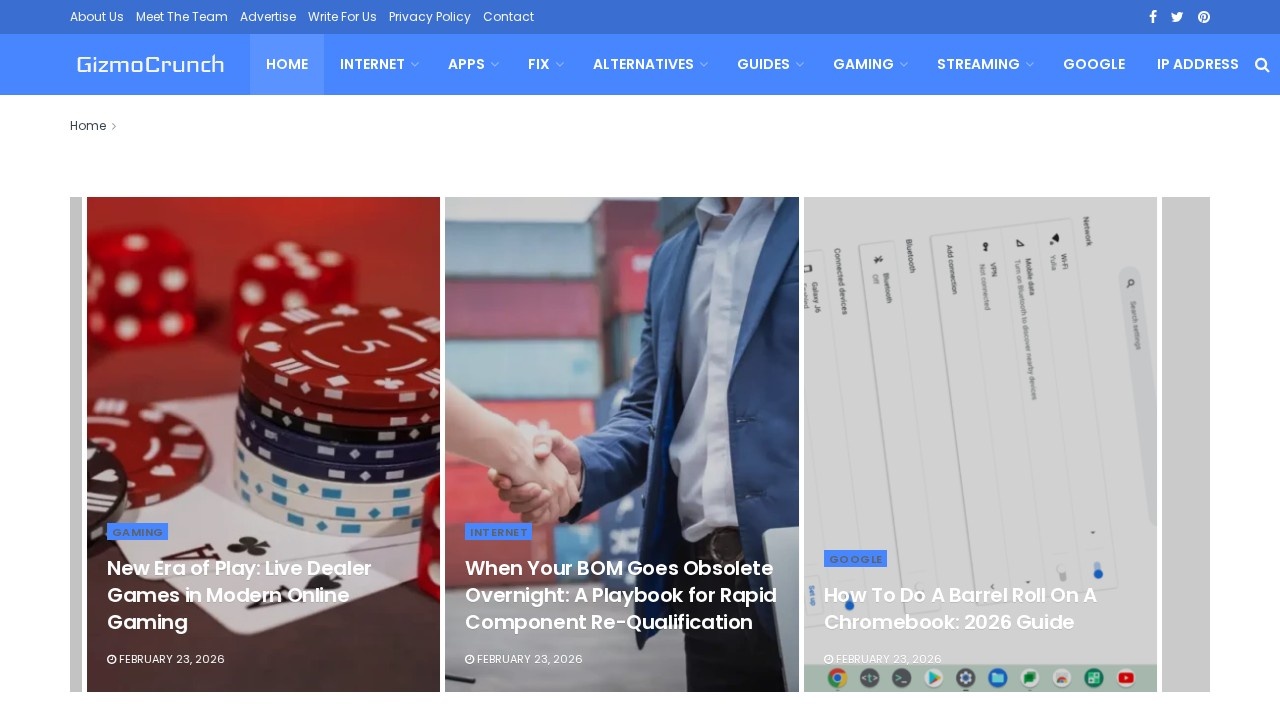1280x720 pixels.
Task: Click the Gaming category tag on dice article
Action: pos(137,532)
